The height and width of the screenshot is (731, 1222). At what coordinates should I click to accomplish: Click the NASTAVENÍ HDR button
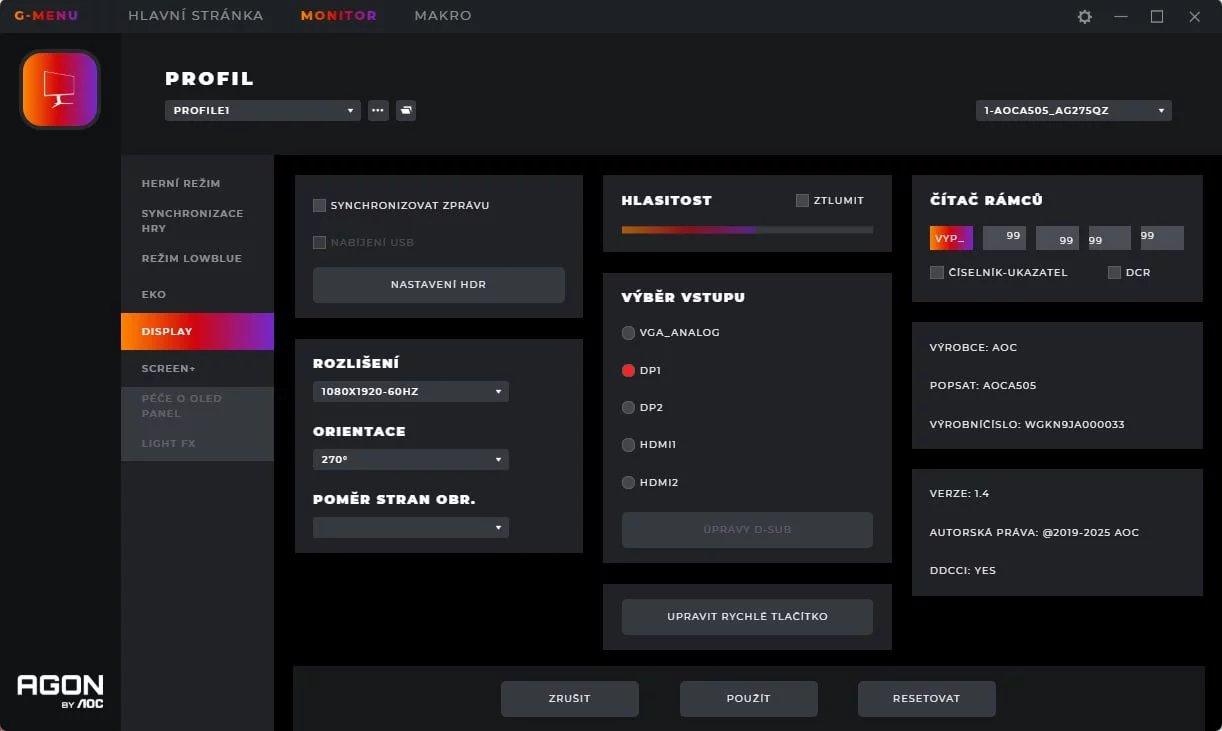(x=439, y=285)
